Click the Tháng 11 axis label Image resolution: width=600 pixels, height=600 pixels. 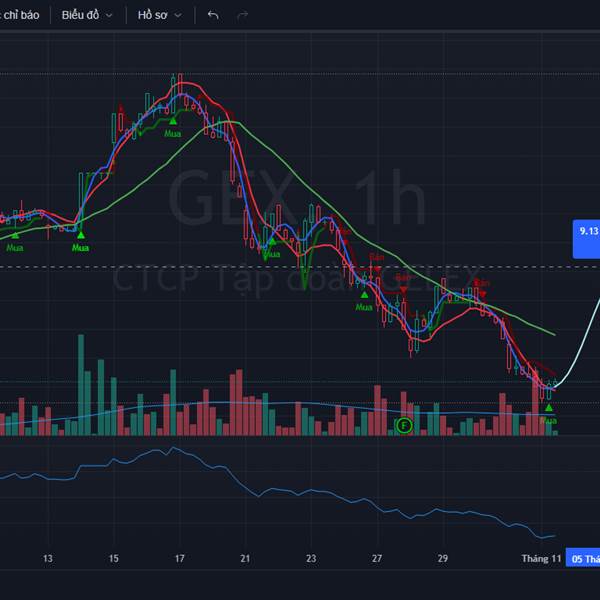541,559
